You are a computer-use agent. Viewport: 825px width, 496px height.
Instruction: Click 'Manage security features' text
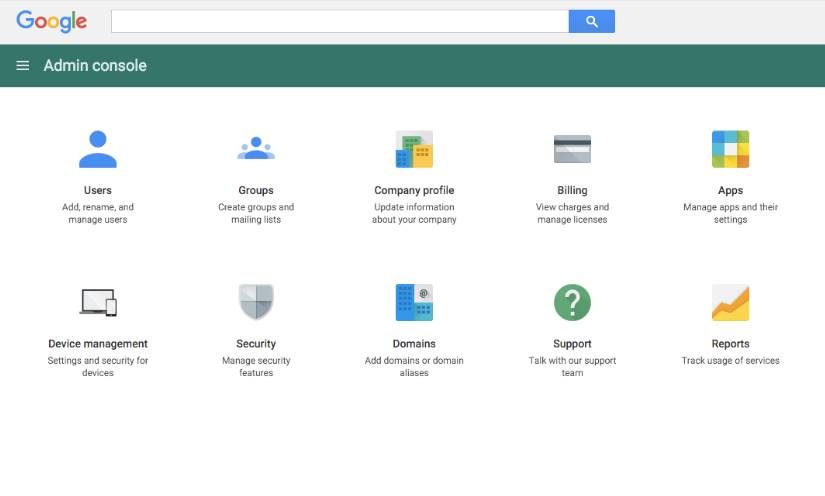pyautogui.click(x=256, y=367)
